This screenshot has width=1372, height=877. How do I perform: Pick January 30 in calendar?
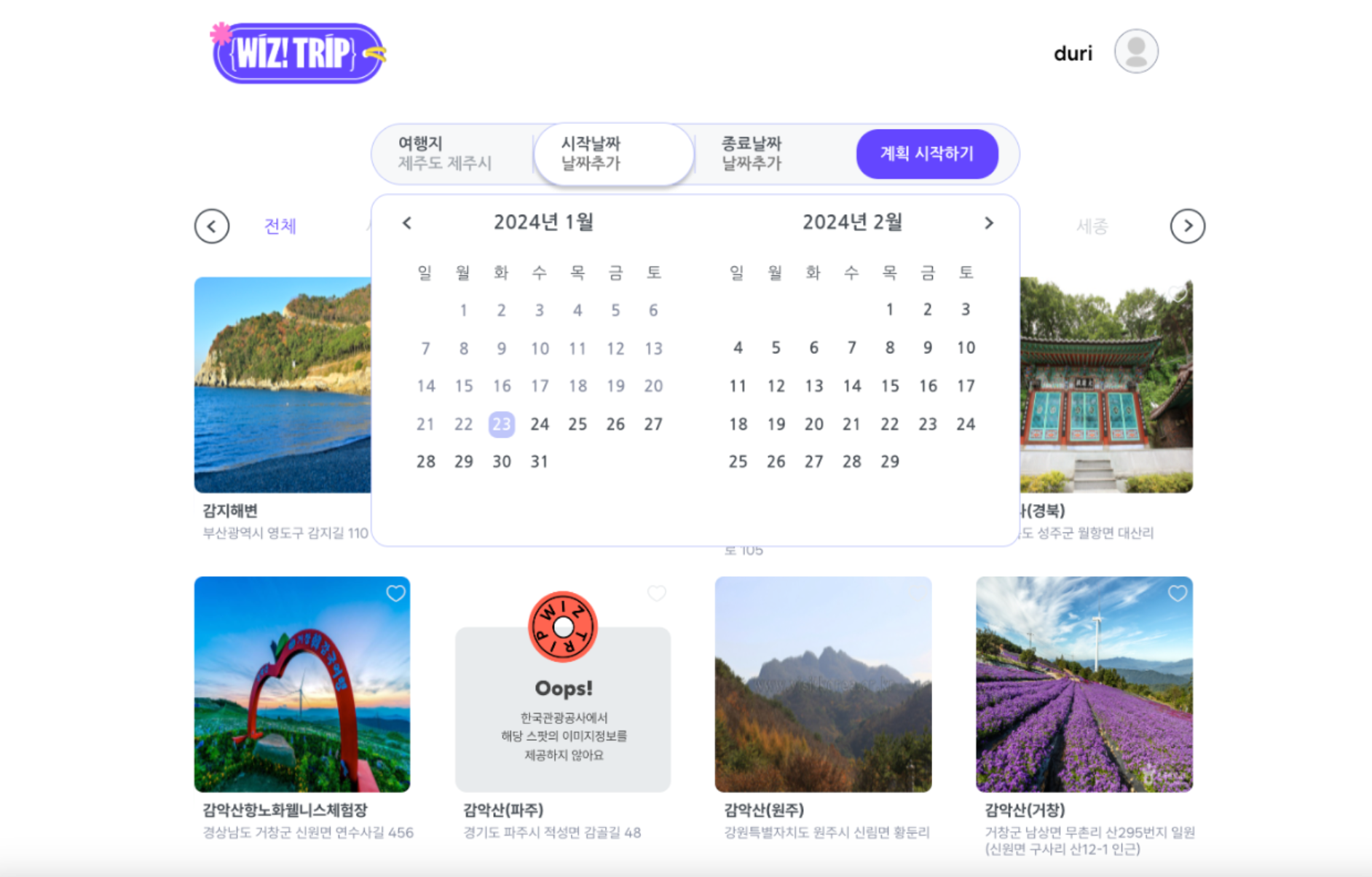[x=502, y=462]
